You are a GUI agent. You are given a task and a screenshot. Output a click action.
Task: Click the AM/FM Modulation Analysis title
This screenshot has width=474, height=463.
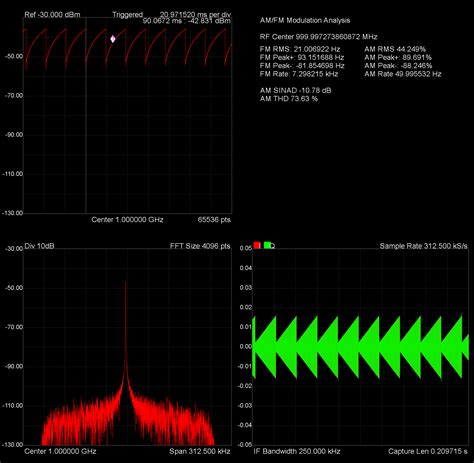pyautogui.click(x=305, y=20)
